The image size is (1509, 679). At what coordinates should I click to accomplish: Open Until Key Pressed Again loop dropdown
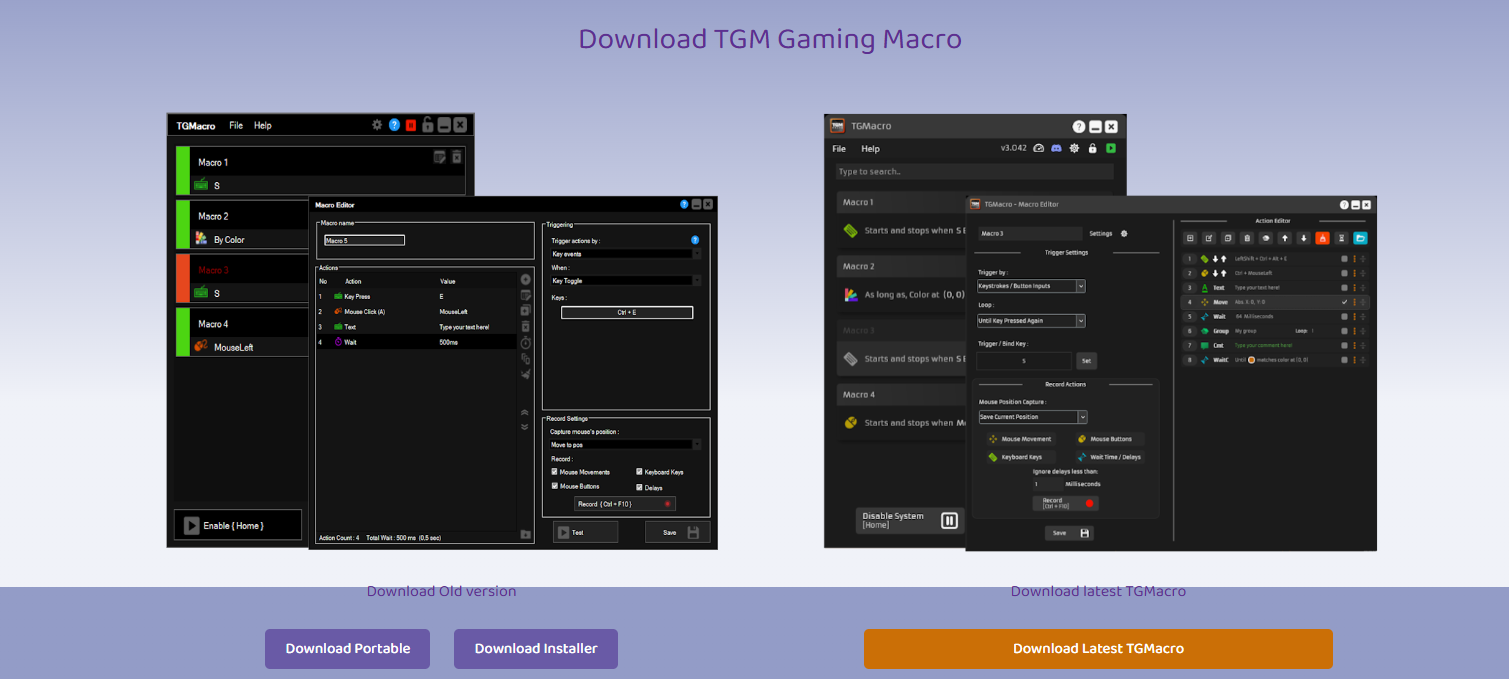pyautogui.click(x=1031, y=321)
